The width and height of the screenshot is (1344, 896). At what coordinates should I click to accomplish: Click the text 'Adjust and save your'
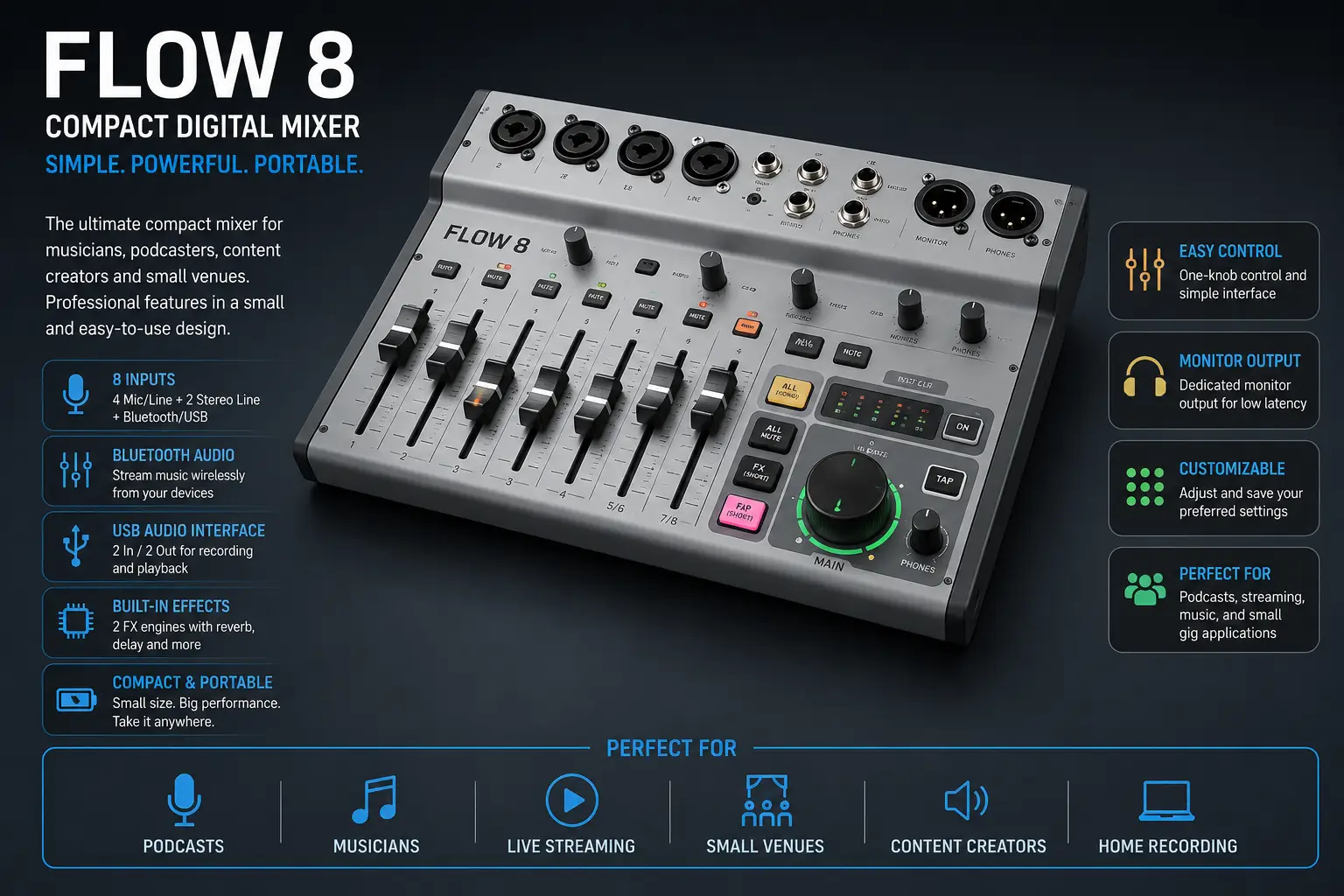coord(1241,493)
